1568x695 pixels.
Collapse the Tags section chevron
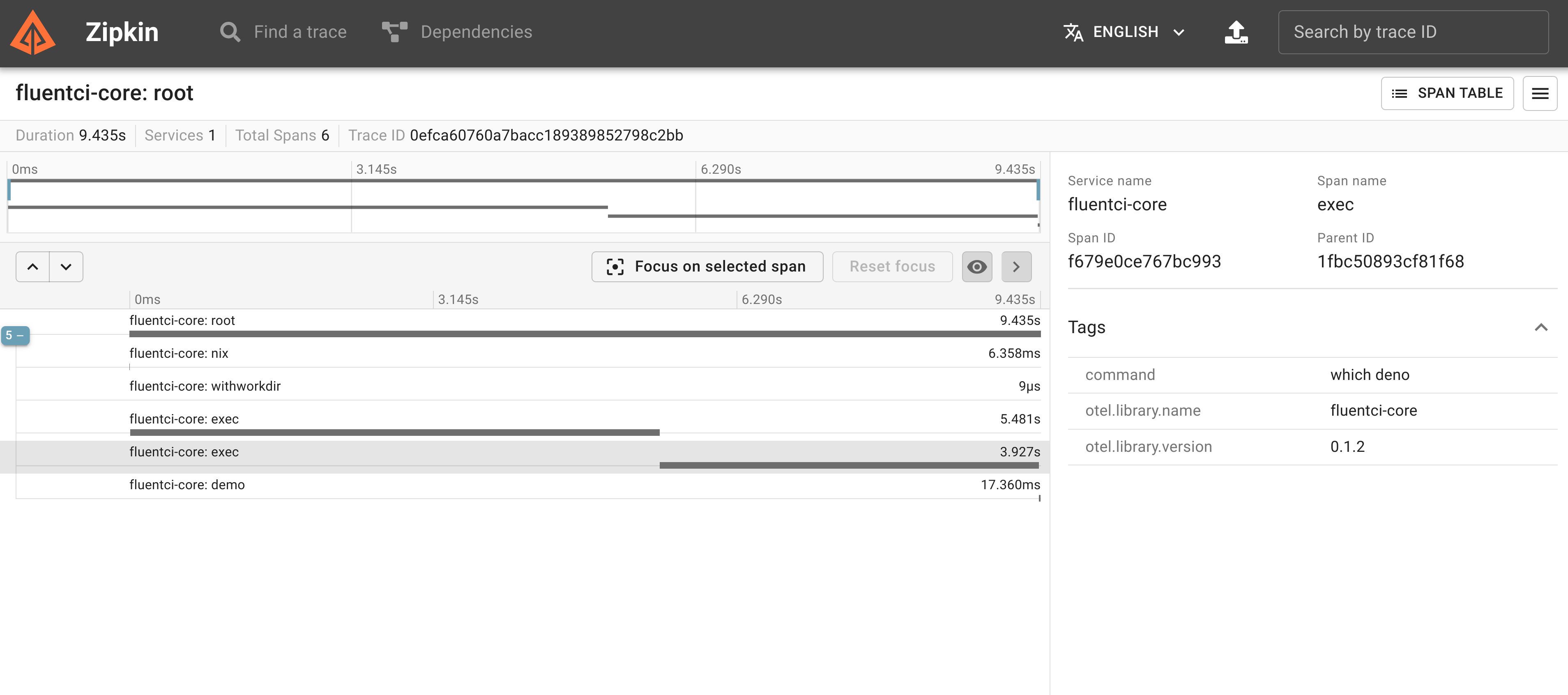[x=1540, y=327]
